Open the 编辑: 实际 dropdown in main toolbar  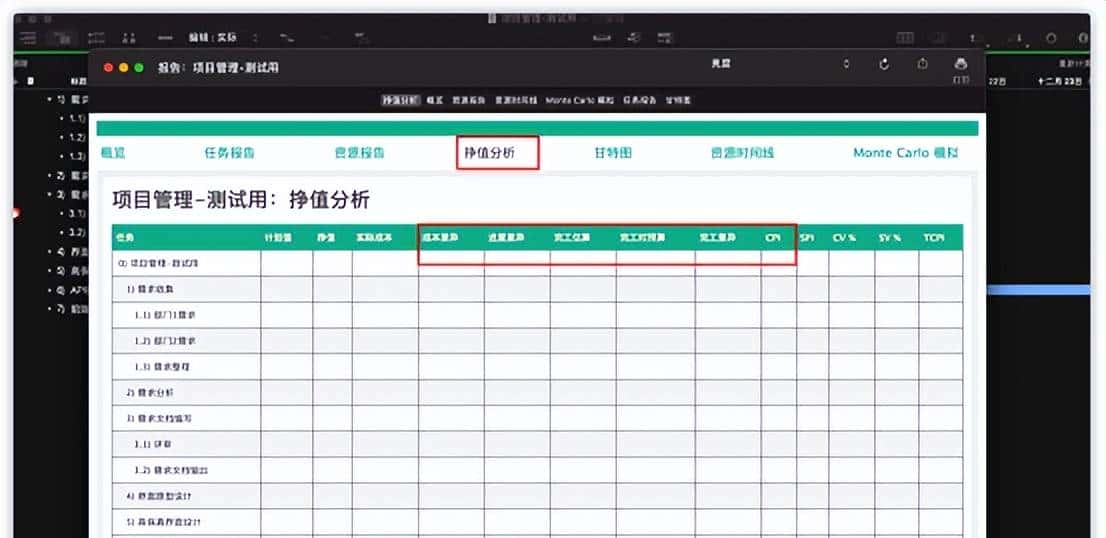click(x=222, y=37)
